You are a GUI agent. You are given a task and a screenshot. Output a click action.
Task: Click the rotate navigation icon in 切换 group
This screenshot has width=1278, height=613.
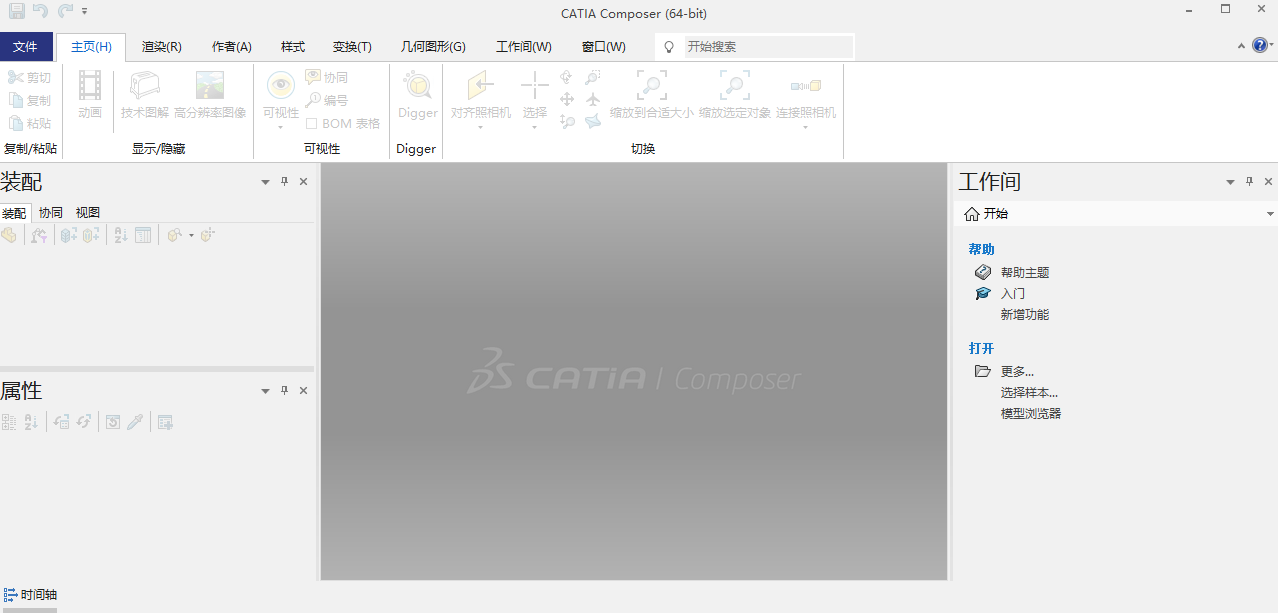point(567,77)
